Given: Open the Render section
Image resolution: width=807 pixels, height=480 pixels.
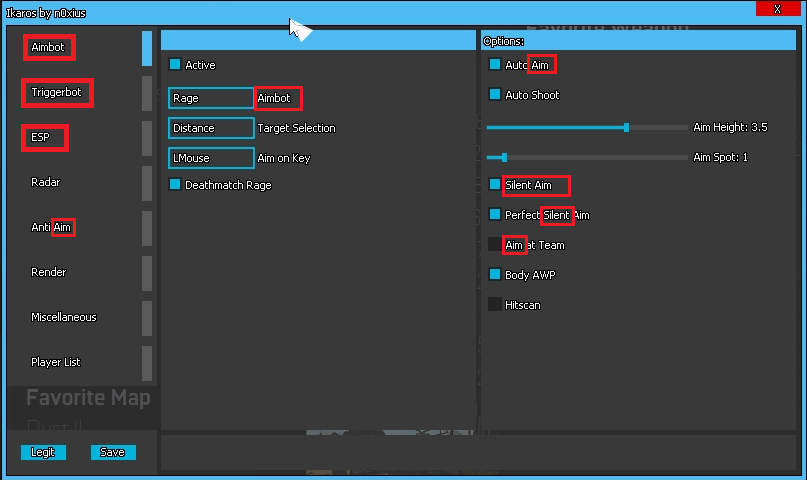Looking at the screenshot, I should click(x=48, y=272).
